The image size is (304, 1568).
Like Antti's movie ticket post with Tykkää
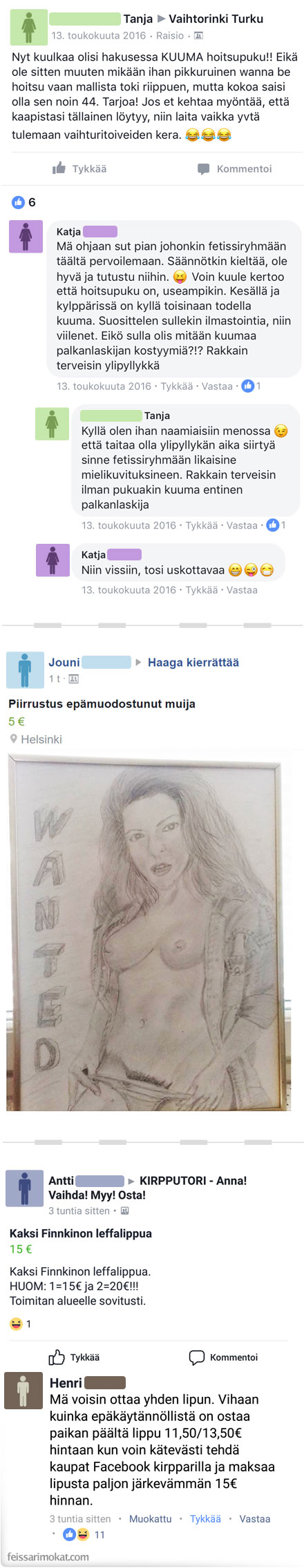click(75, 1357)
